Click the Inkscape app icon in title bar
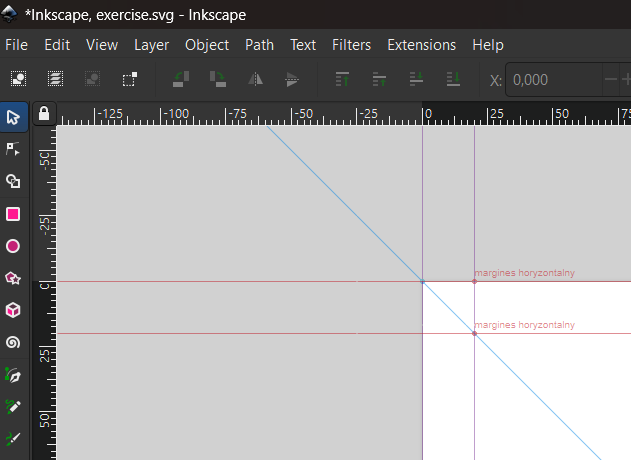Viewport: 631px width, 460px height. (x=9, y=14)
